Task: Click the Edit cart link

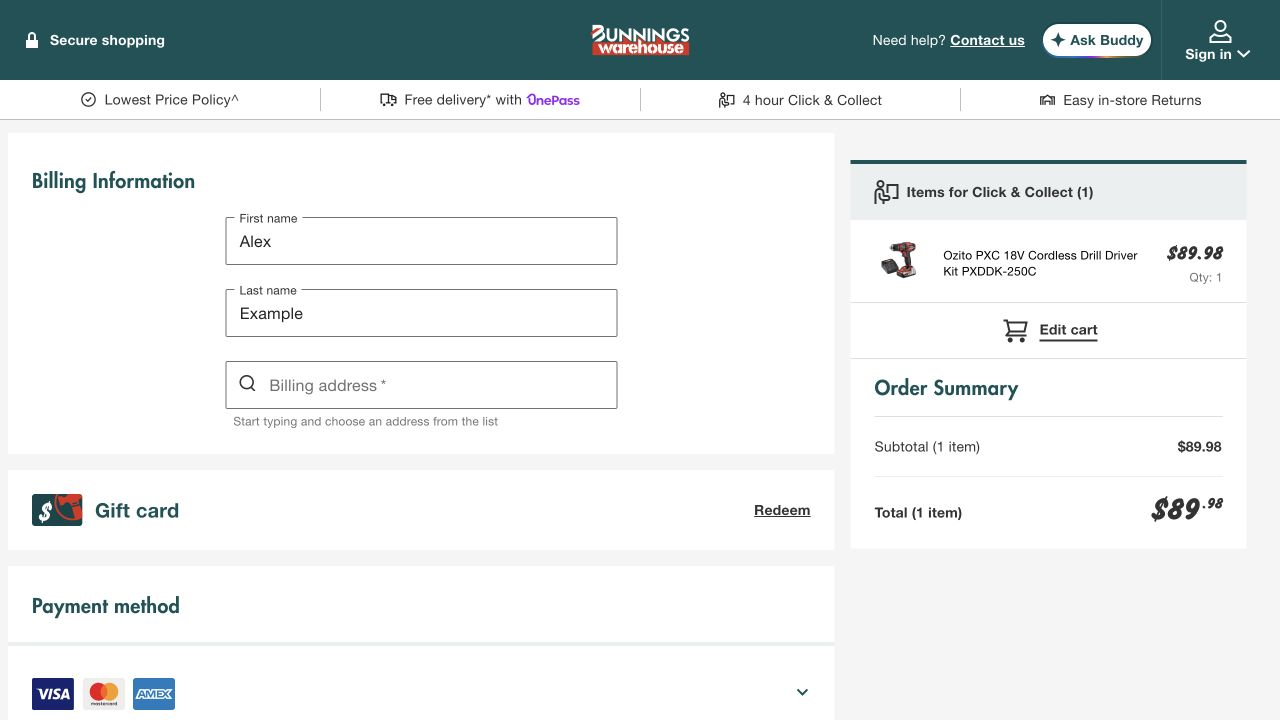Action: click(x=1068, y=330)
